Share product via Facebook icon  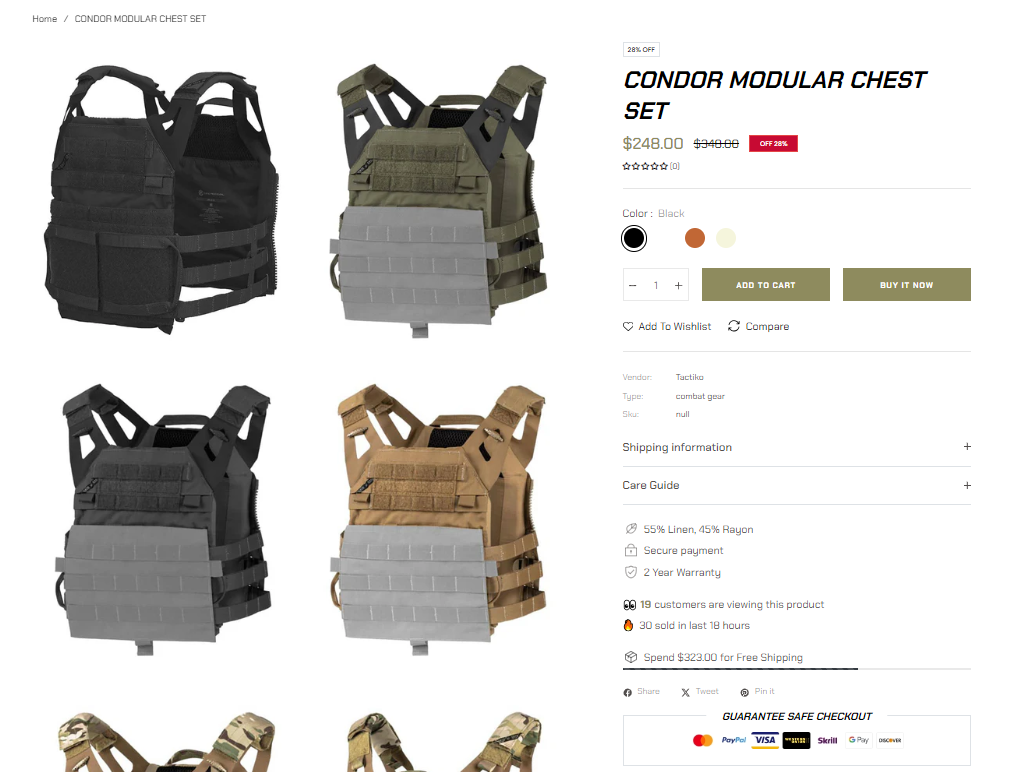[627, 692]
